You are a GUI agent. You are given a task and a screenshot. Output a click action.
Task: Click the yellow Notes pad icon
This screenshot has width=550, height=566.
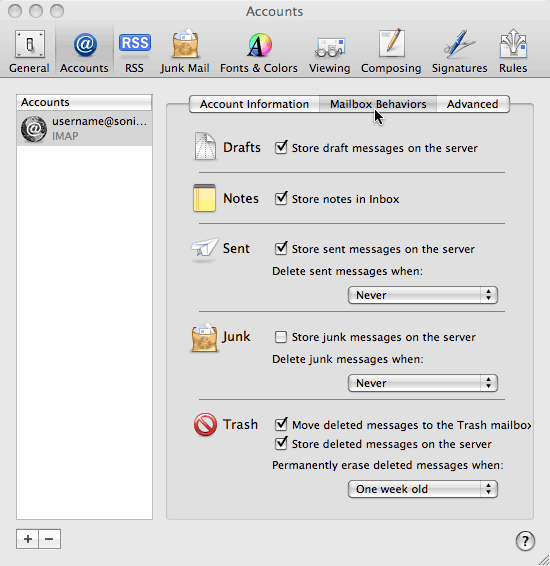[x=204, y=198]
